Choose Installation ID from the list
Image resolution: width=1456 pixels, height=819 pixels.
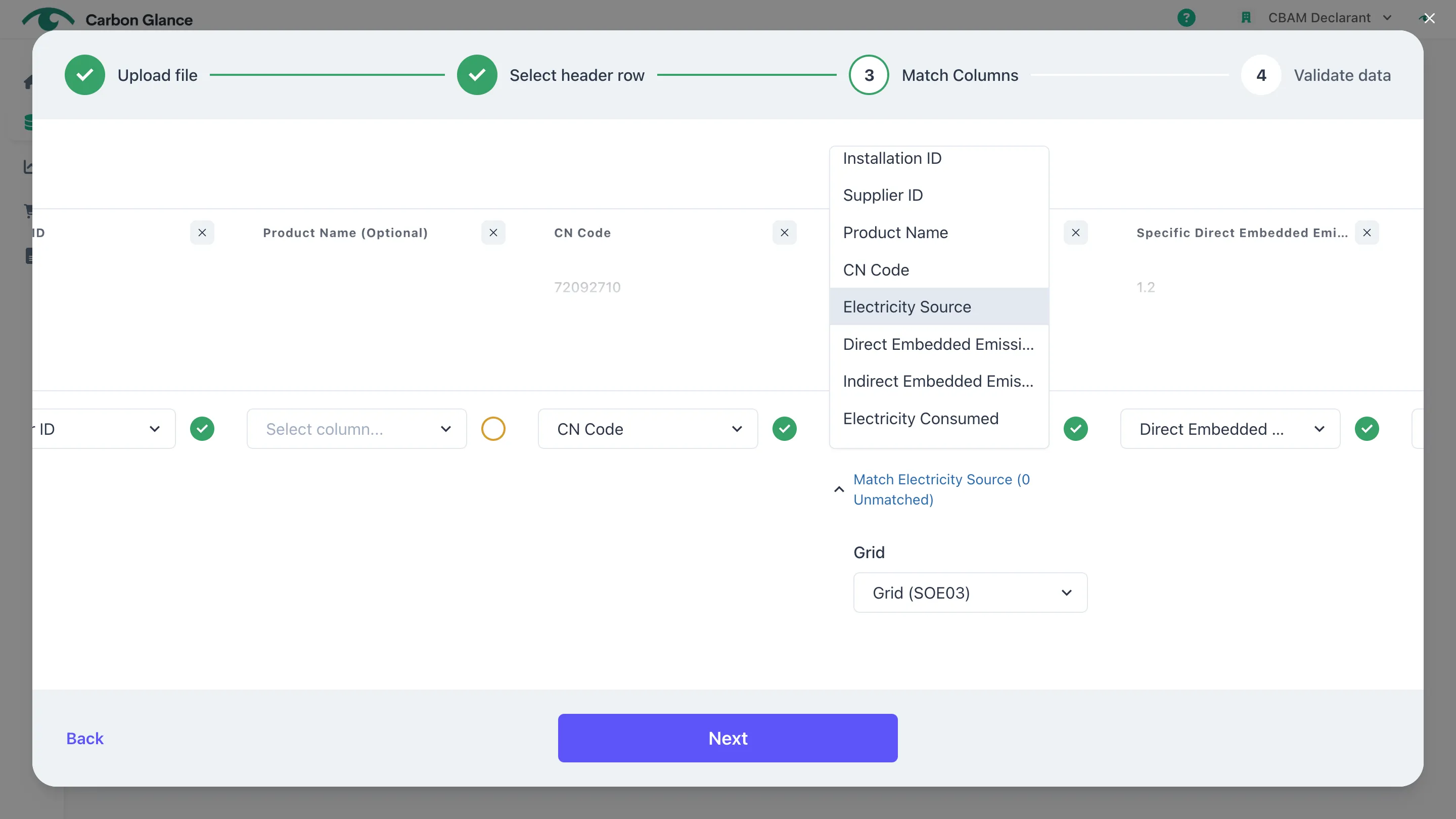(x=939, y=158)
